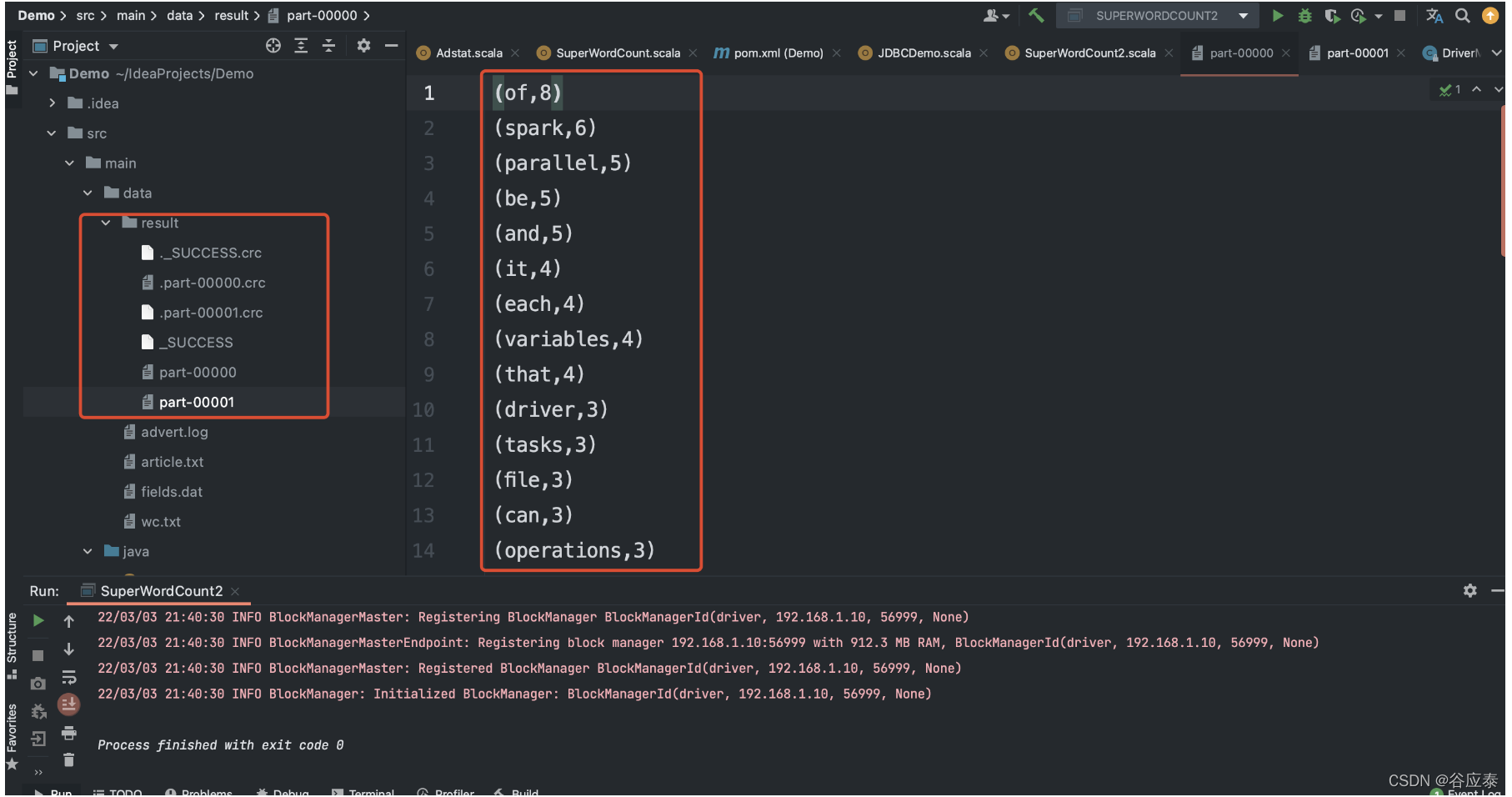Switch to Adstat.scala tab

click(x=468, y=53)
